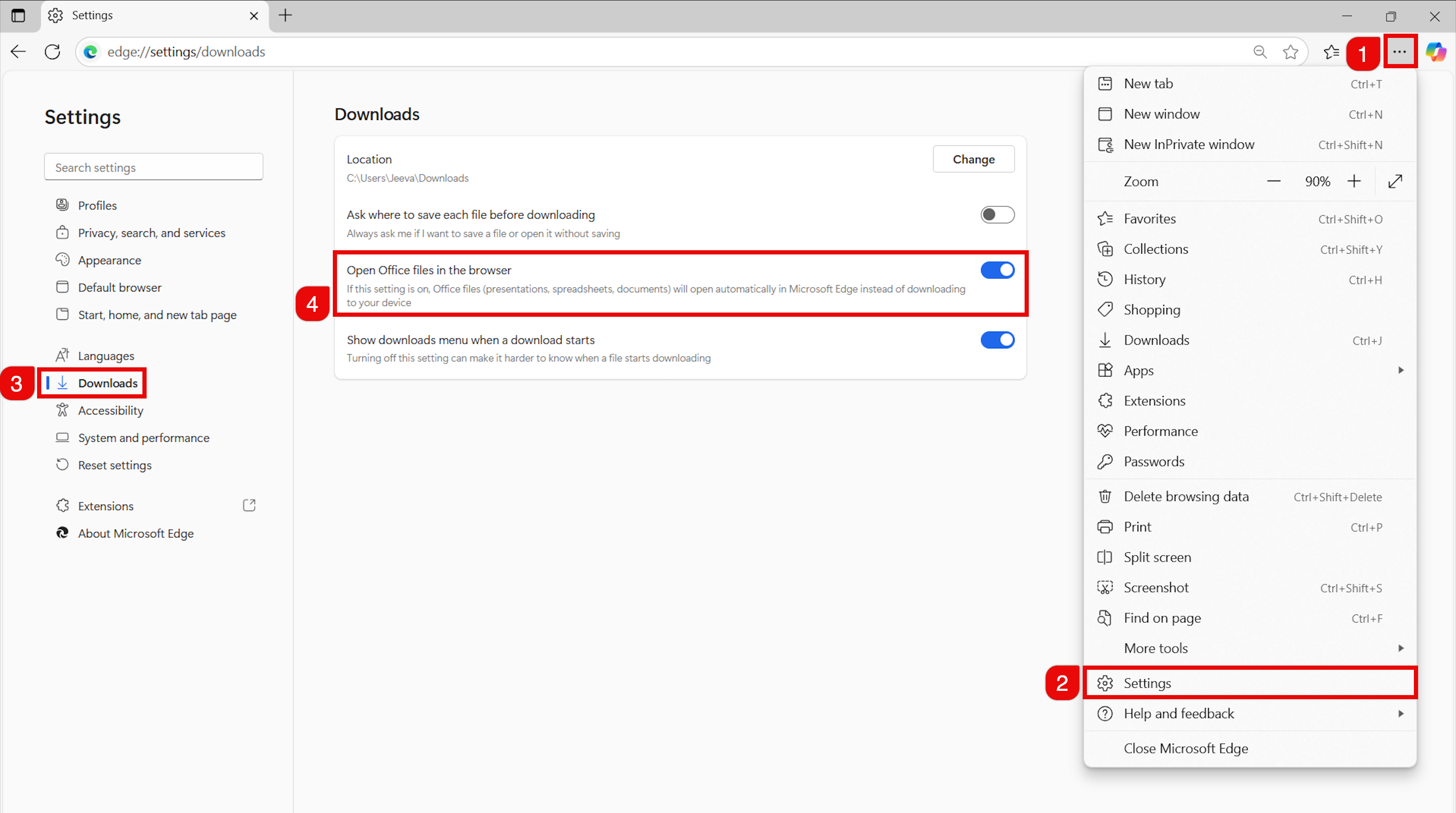Image resolution: width=1456 pixels, height=813 pixels.
Task: Open Downloads from the three-dot menu
Action: point(1155,340)
